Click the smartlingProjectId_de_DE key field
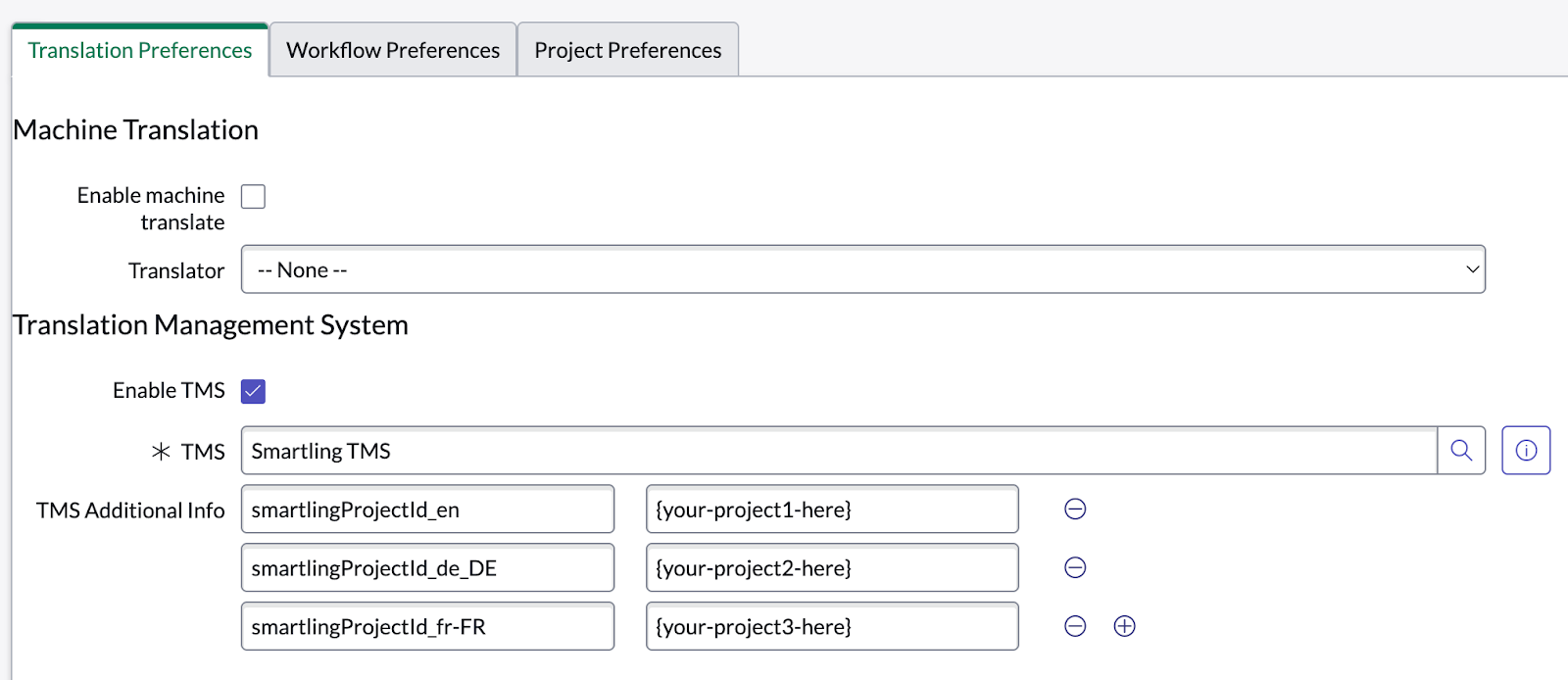 (427, 568)
